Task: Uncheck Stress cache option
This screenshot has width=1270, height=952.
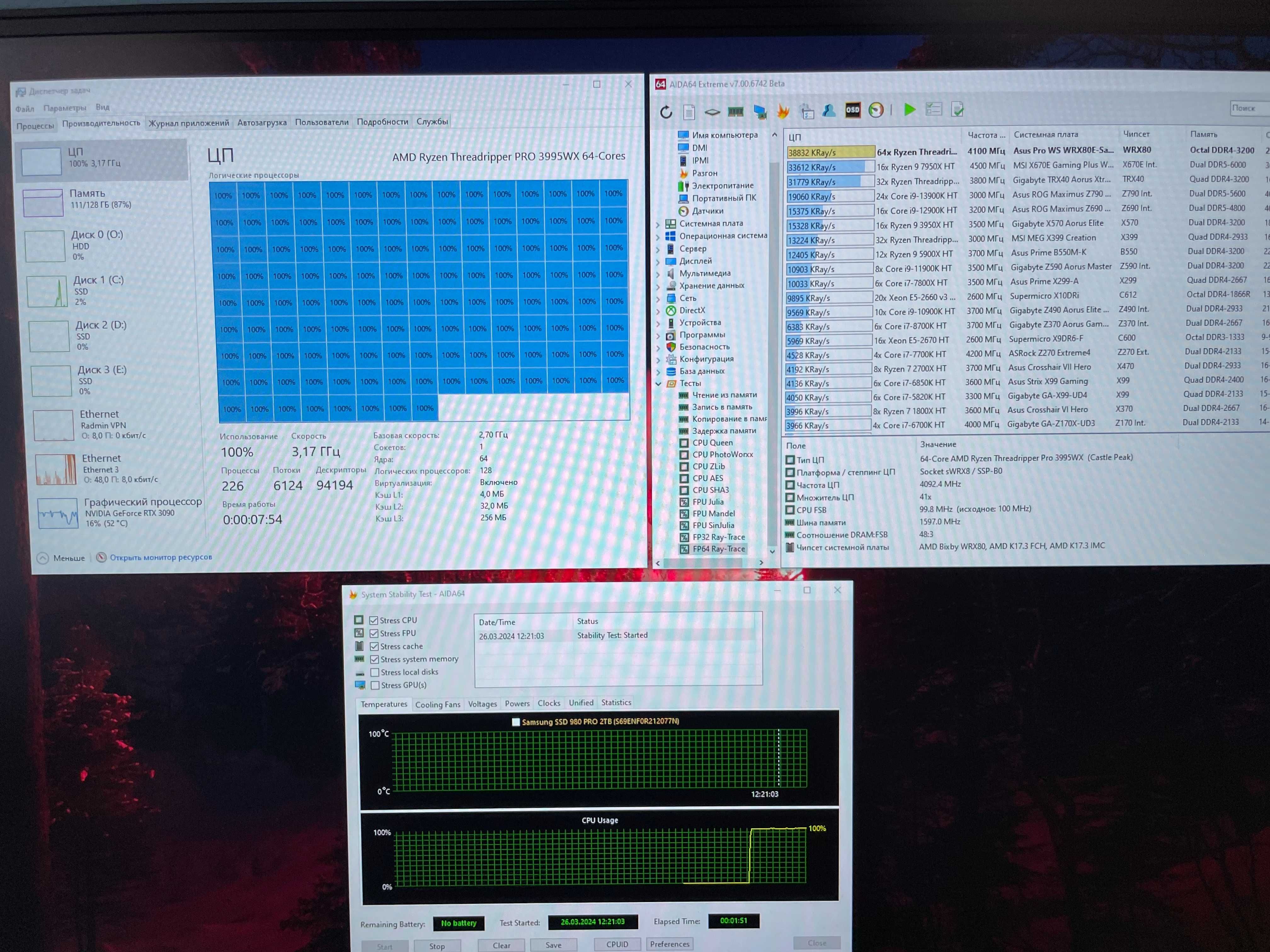Action: (374, 647)
